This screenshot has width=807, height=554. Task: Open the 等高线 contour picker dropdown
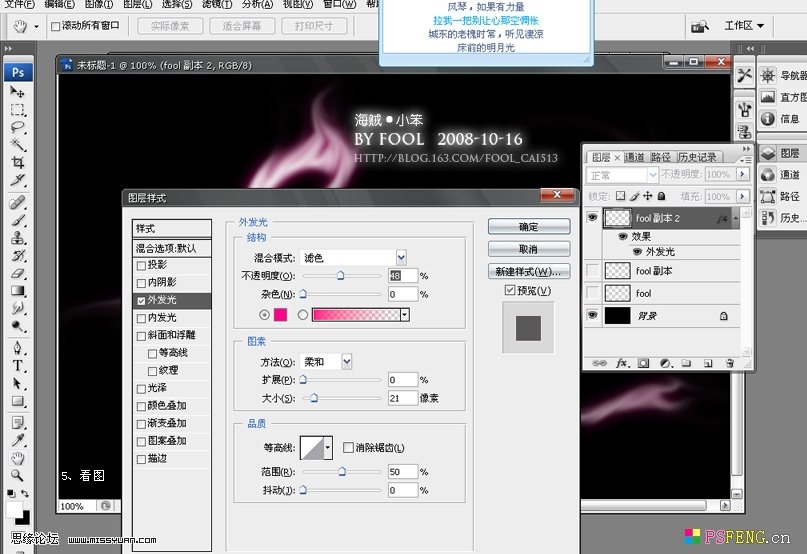[x=327, y=447]
